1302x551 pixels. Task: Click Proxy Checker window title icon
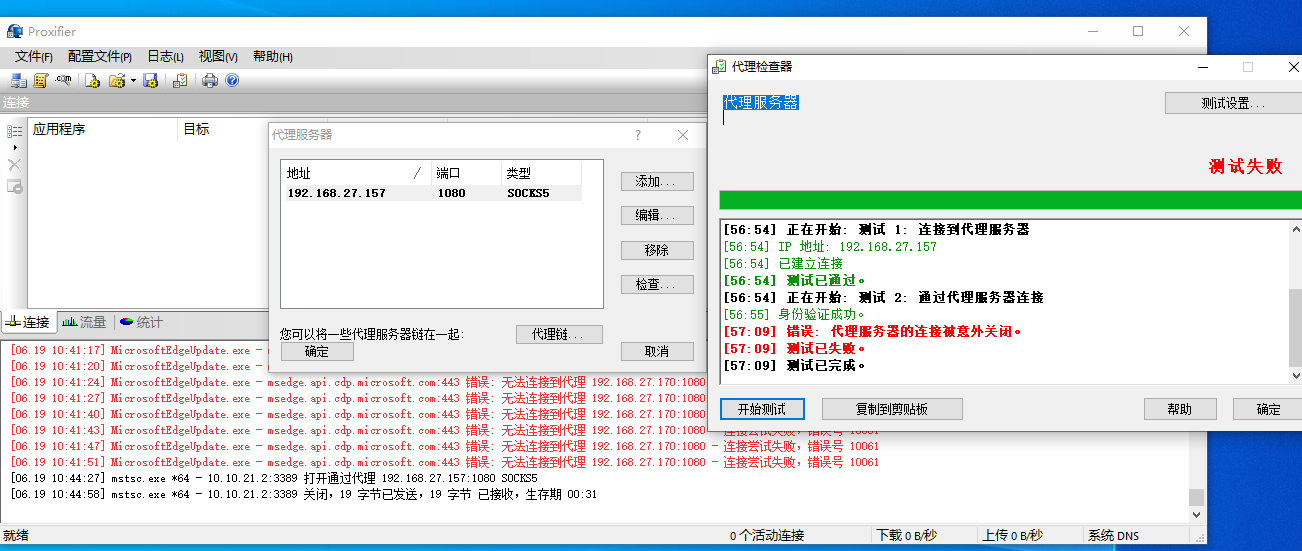click(719, 67)
